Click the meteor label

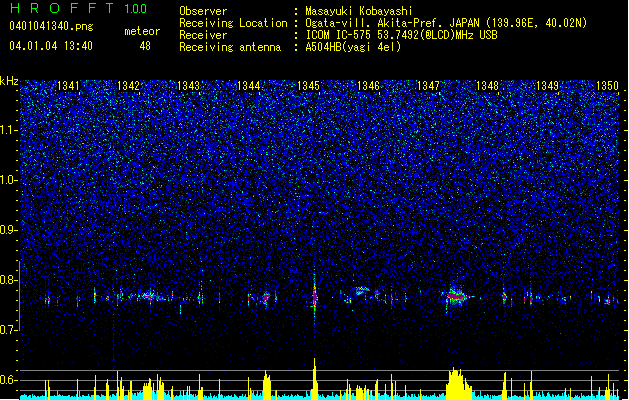point(142,31)
